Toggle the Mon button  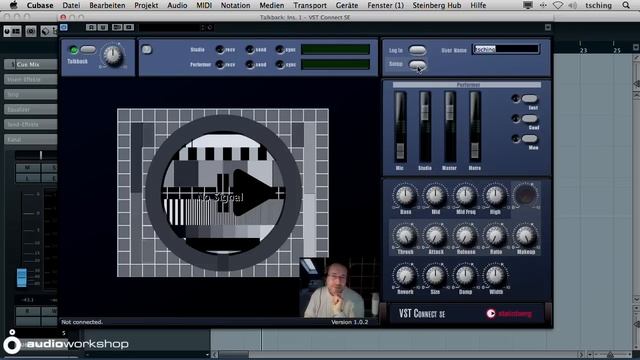pos(529,138)
